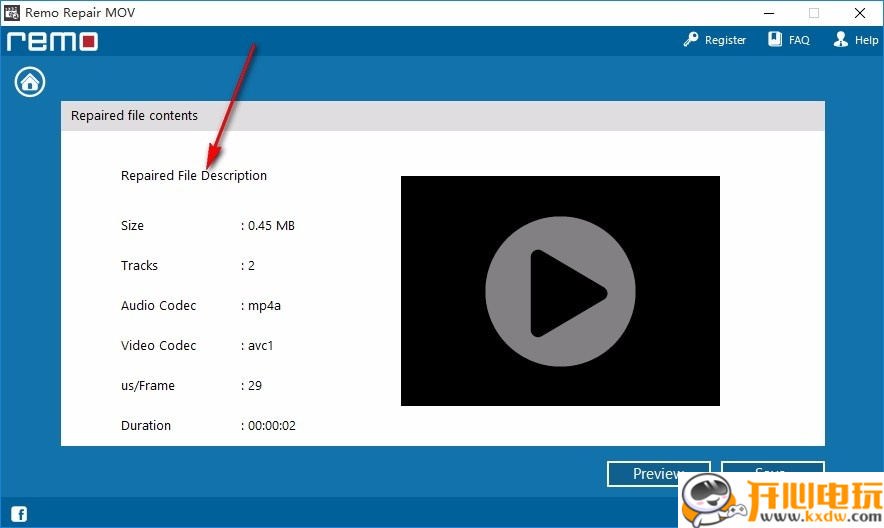This screenshot has width=884, height=528.
Task: Select the Help text link
Action: click(866, 41)
